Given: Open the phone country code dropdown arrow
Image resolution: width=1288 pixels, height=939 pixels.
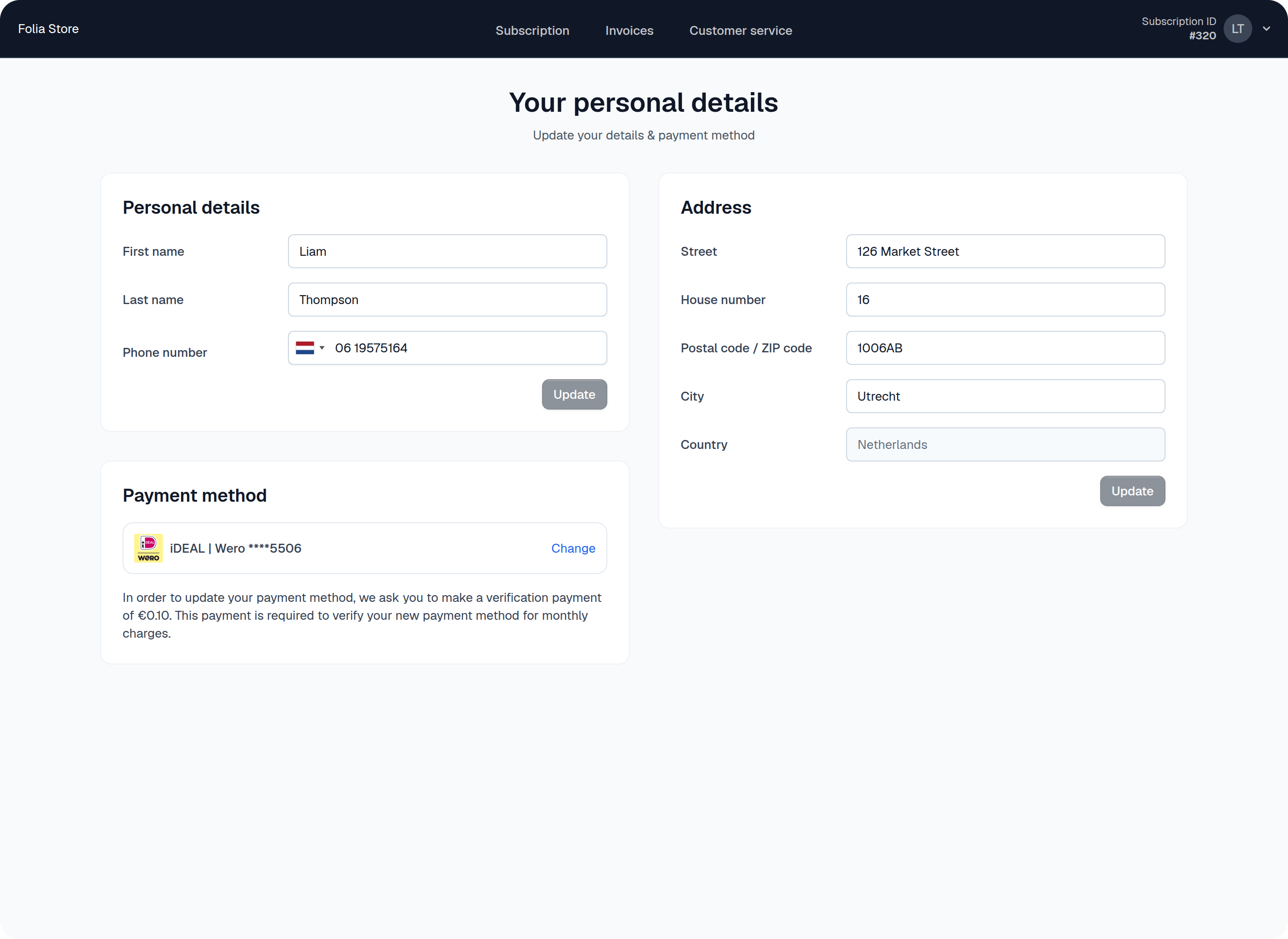Looking at the screenshot, I should click(x=322, y=348).
